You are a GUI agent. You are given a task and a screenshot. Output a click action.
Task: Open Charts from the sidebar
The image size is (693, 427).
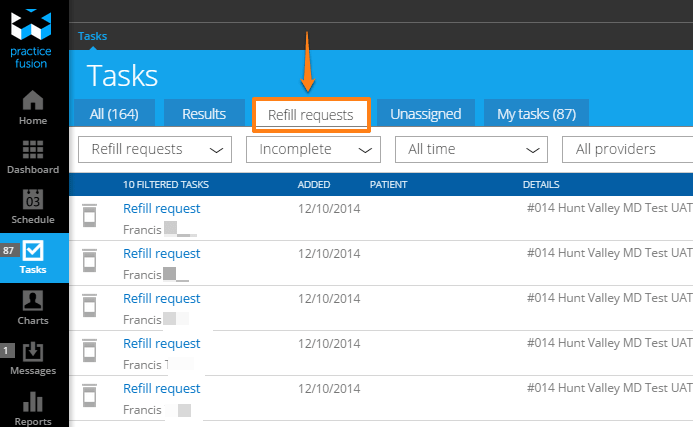click(x=33, y=300)
